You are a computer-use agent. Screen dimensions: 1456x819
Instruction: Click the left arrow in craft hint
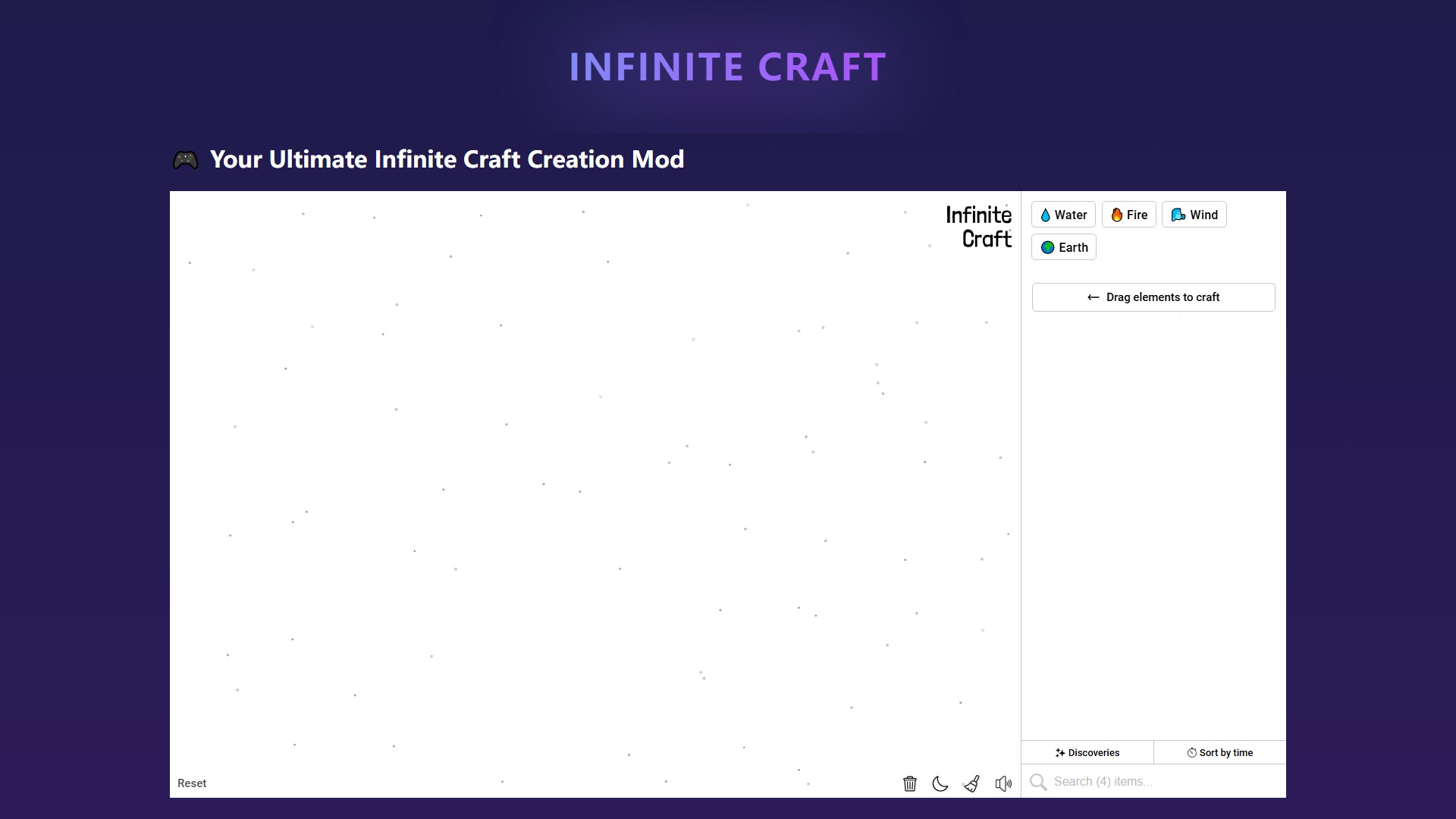pos(1093,297)
